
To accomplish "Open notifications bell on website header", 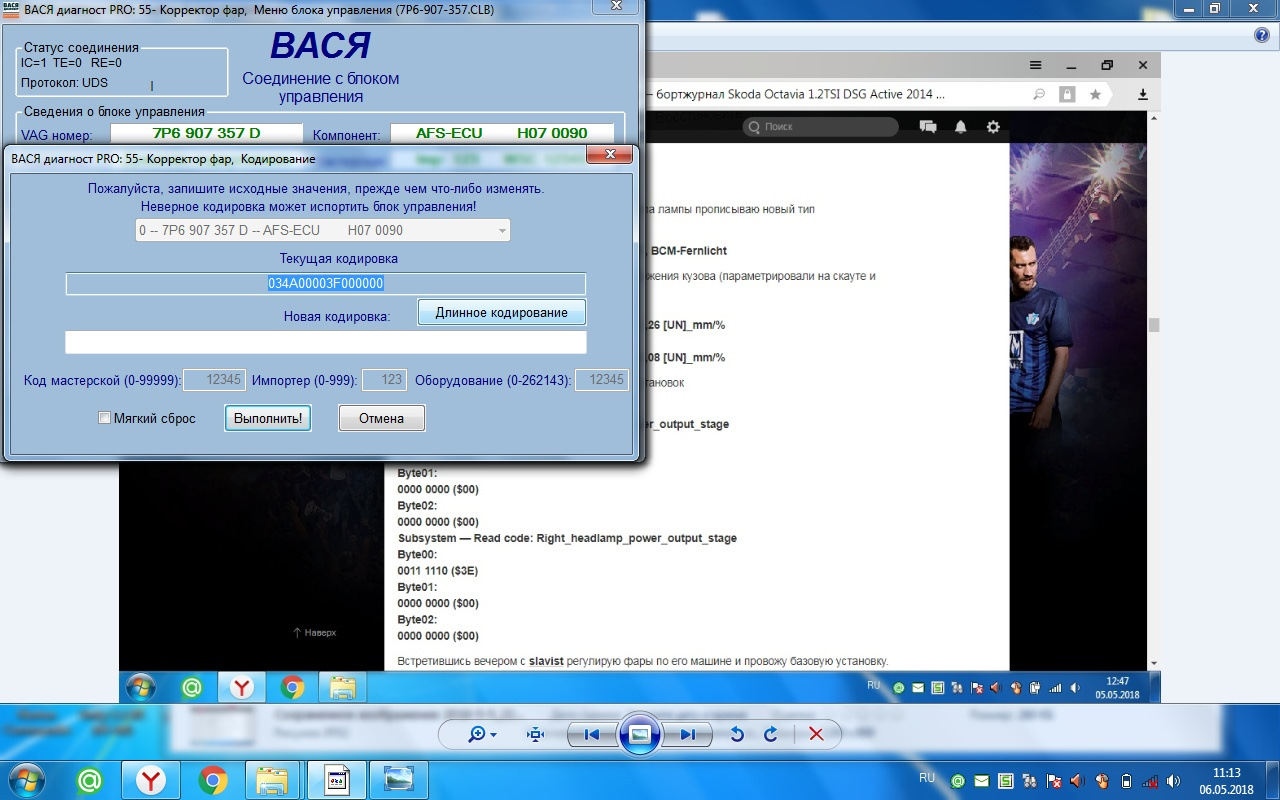I will pos(961,127).
